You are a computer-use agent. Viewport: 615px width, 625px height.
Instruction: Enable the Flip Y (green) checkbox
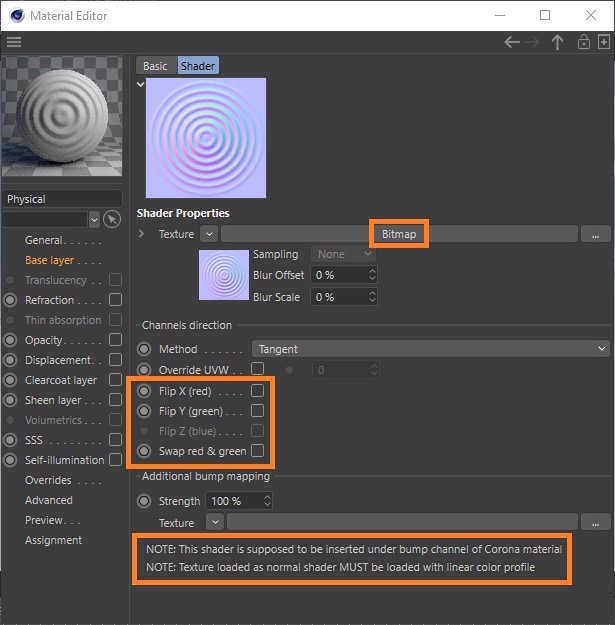(257, 410)
